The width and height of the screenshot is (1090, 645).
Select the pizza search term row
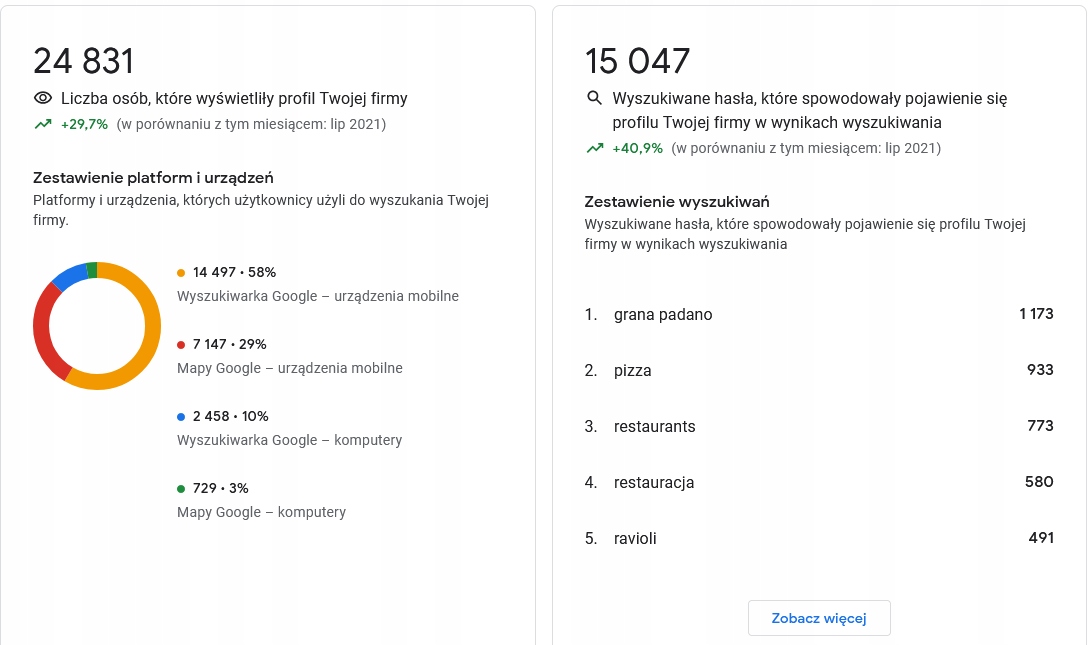[632, 370]
